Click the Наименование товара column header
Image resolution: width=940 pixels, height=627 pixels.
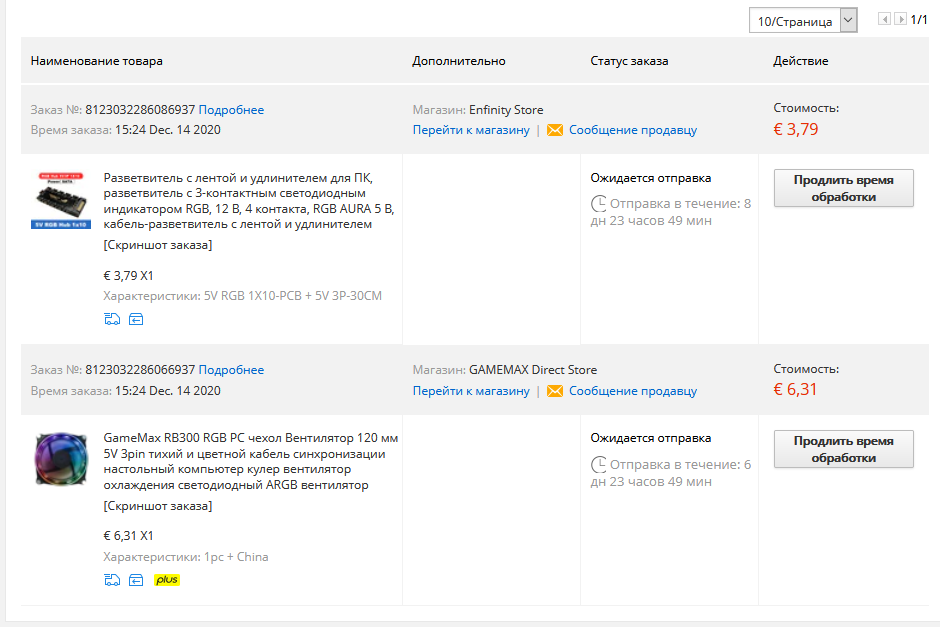[x=97, y=61]
